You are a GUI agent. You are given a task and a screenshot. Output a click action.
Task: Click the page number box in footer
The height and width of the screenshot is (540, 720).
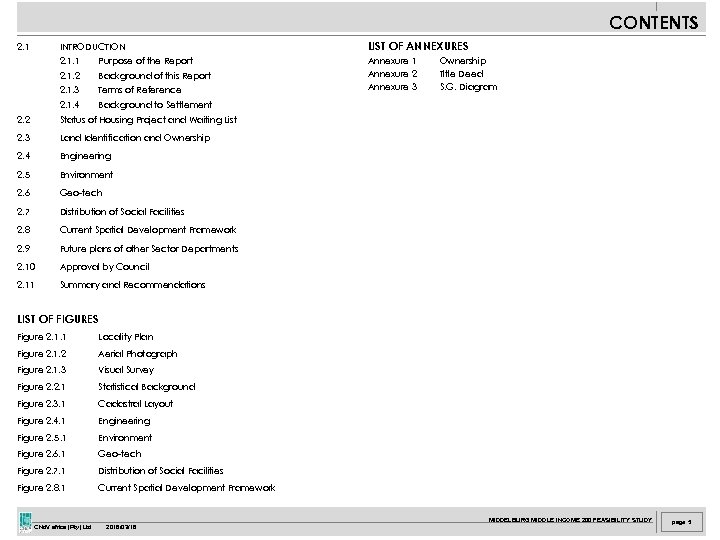(x=681, y=522)
